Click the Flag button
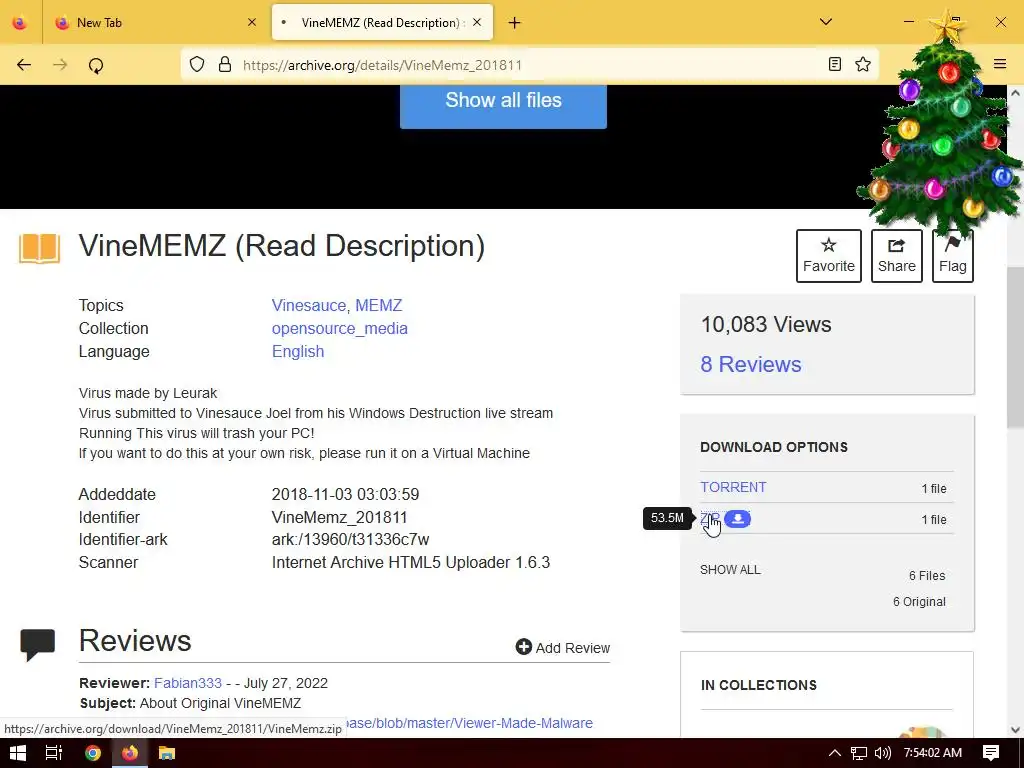The image size is (1024, 768). [953, 256]
